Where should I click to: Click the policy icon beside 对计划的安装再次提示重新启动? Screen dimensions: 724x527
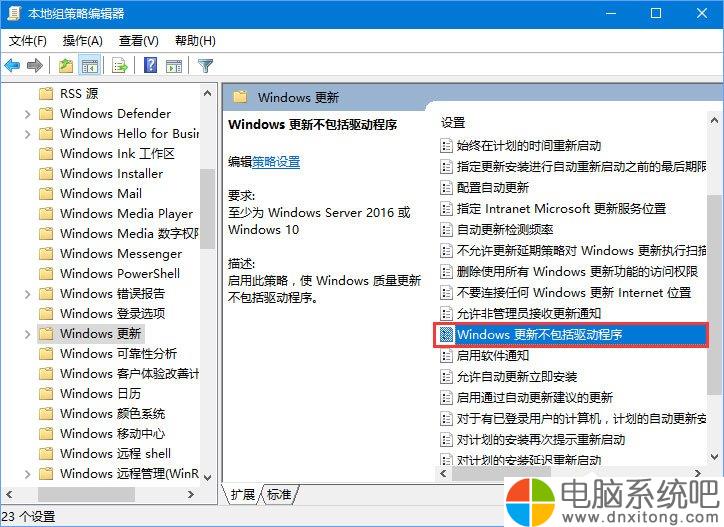pyautogui.click(x=446, y=440)
